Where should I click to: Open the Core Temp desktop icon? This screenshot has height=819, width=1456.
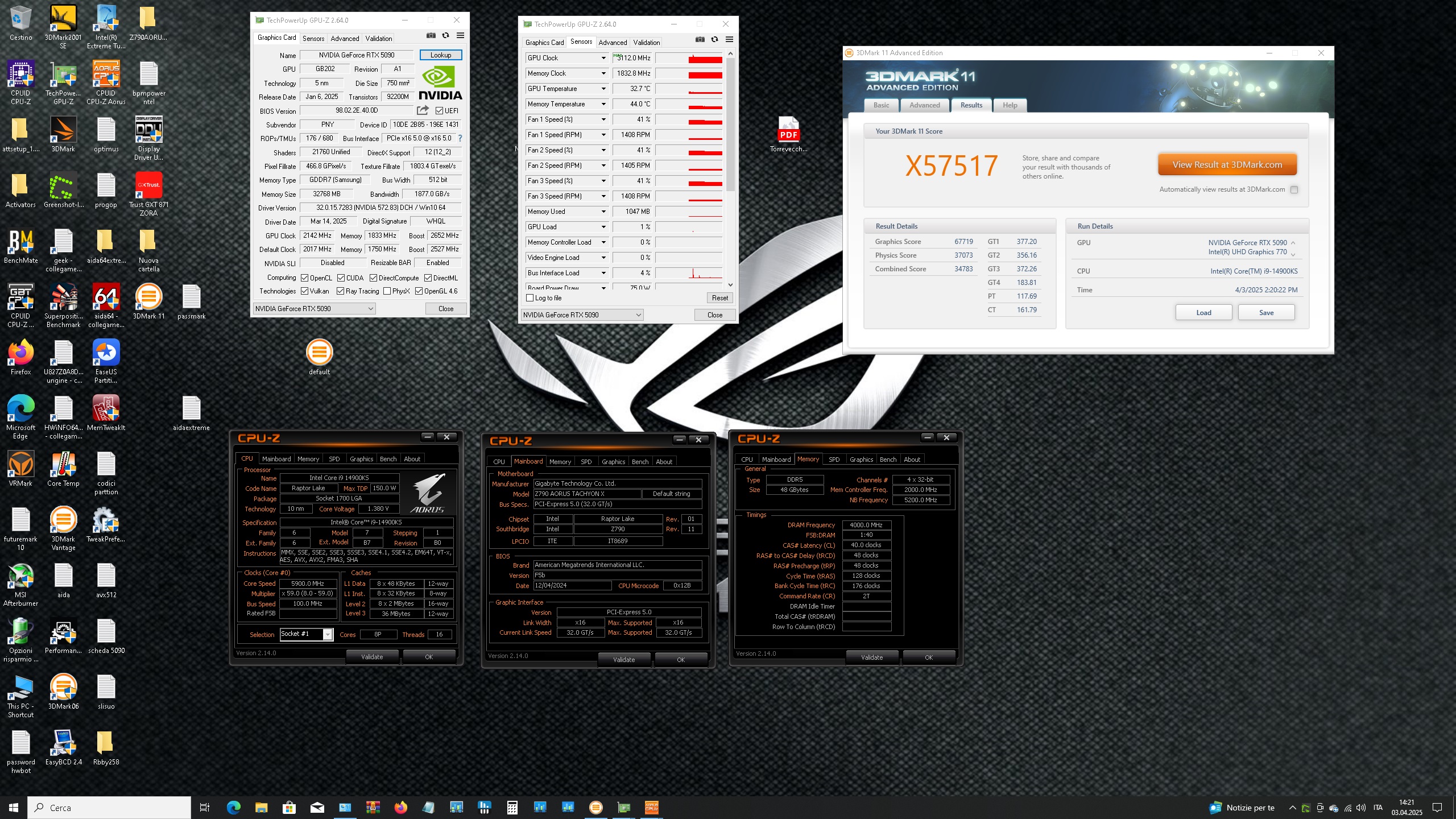point(63,469)
